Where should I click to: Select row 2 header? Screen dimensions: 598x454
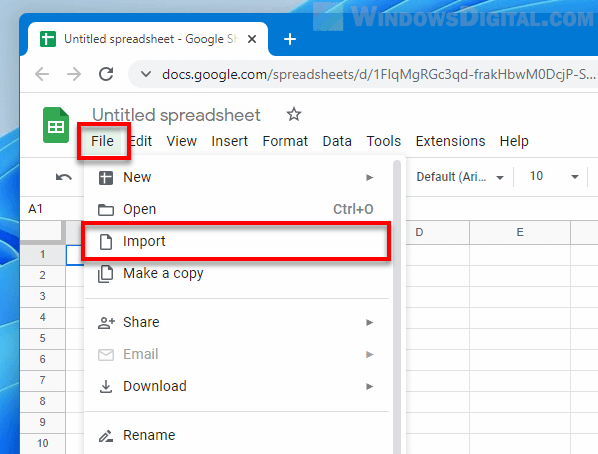[43, 275]
